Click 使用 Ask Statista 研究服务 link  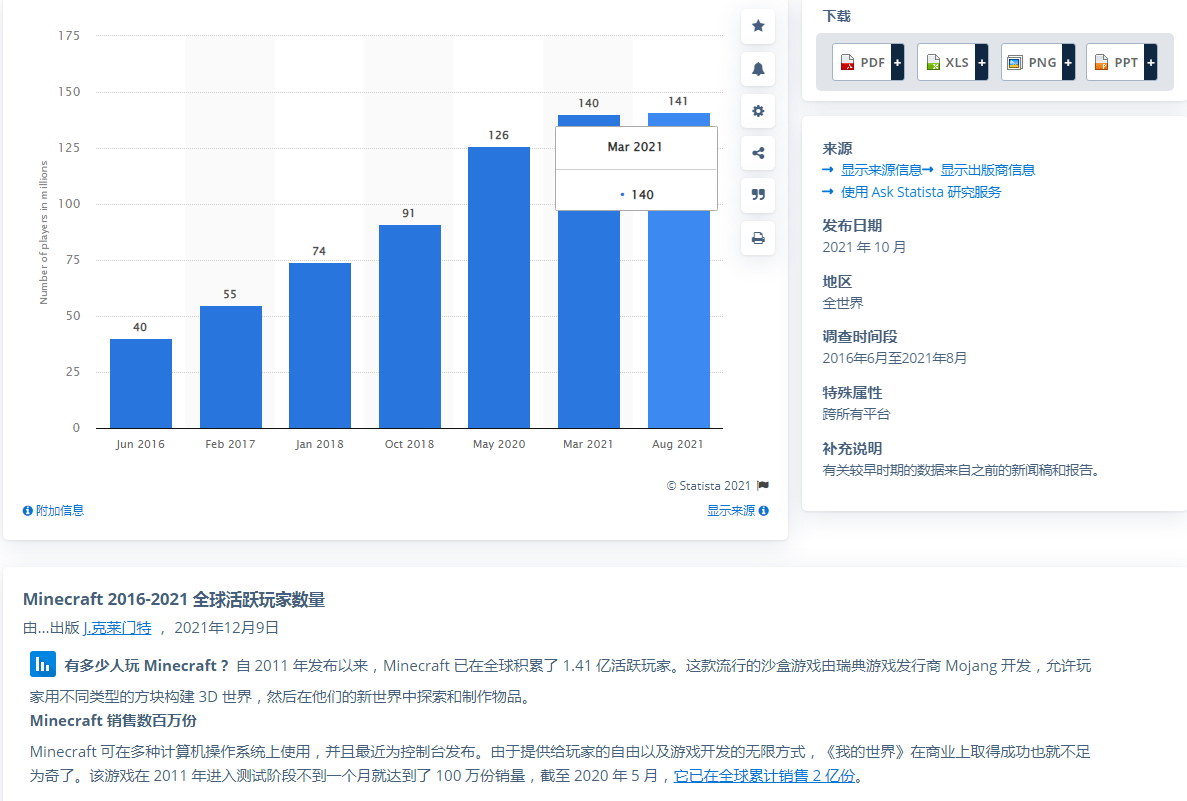[919, 192]
